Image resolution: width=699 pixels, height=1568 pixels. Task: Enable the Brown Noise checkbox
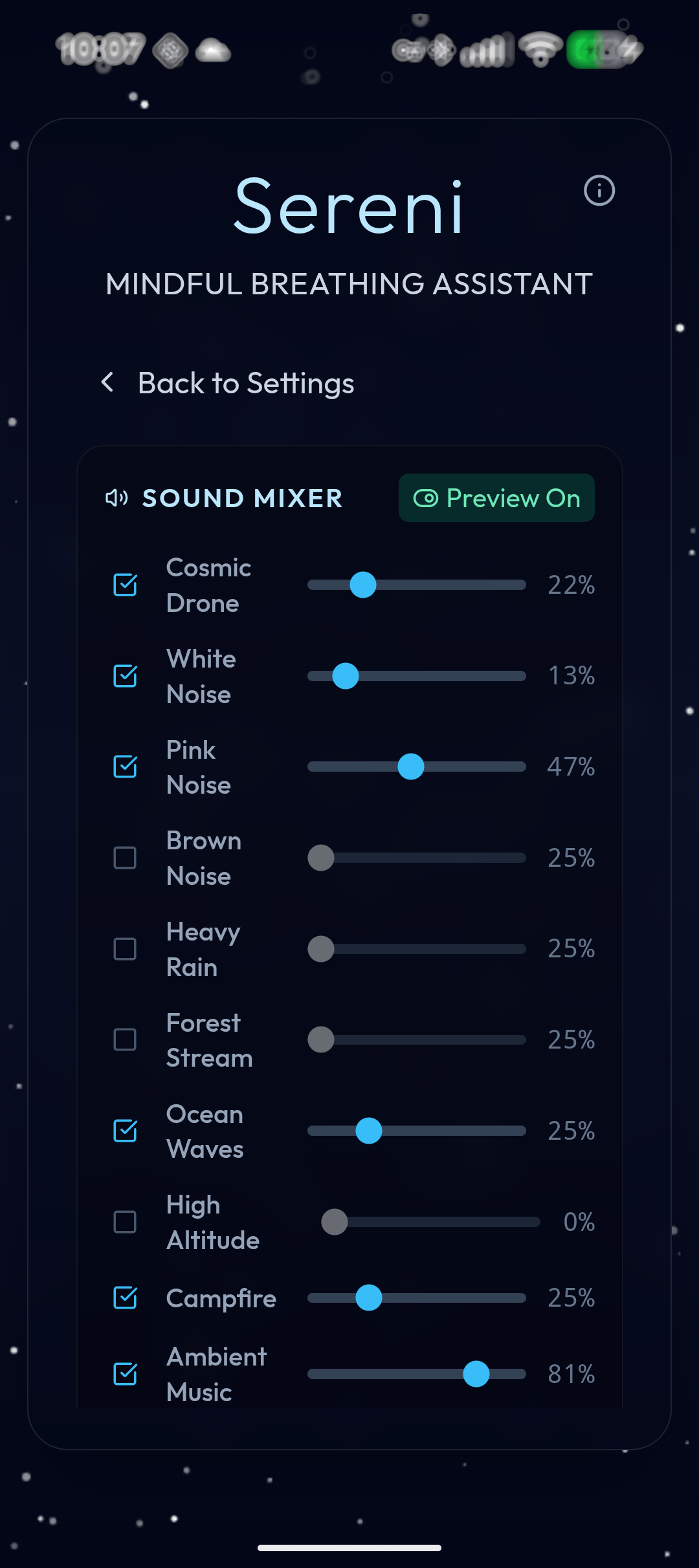tap(125, 858)
